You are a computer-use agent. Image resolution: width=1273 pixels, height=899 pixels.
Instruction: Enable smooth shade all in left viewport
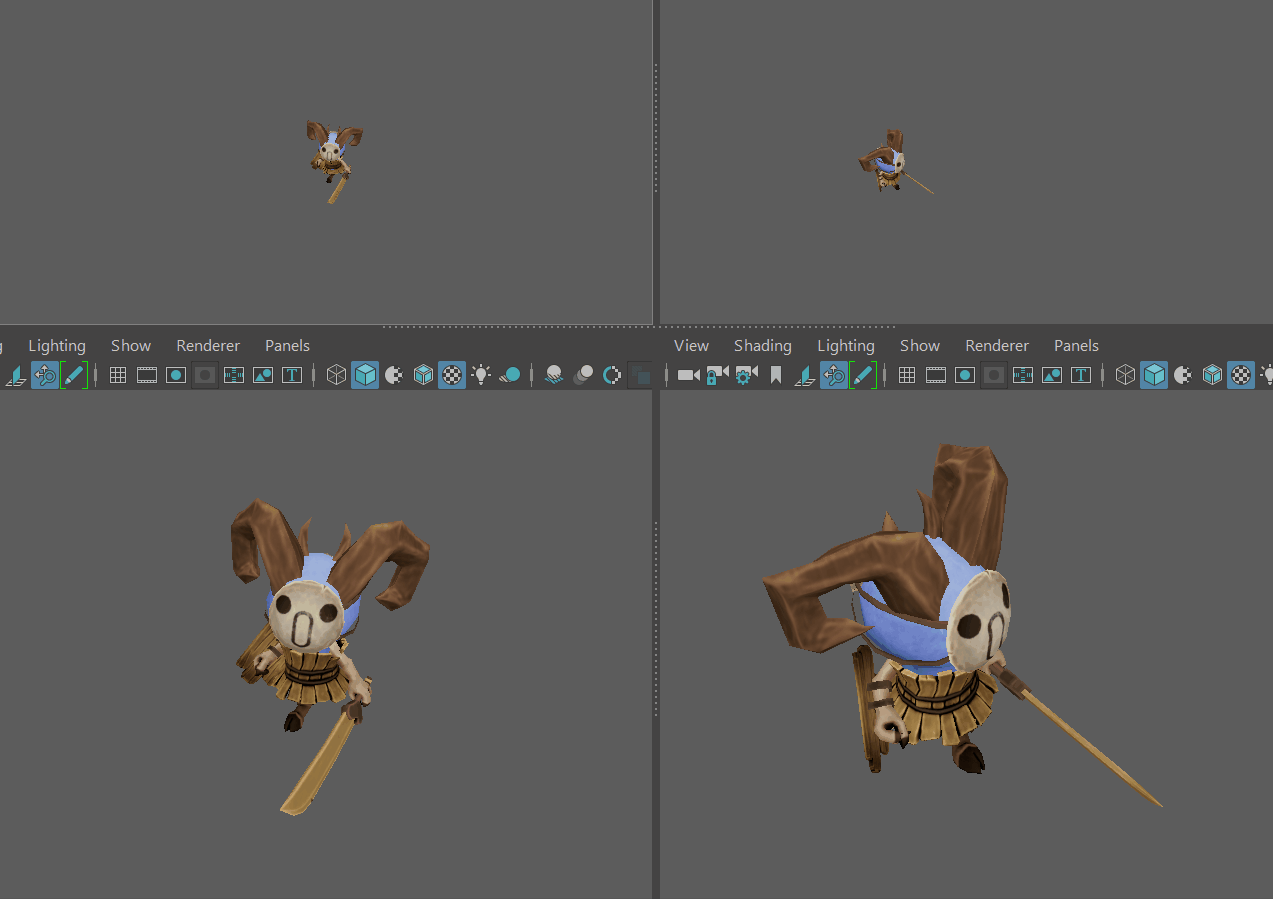pyautogui.click(x=365, y=375)
